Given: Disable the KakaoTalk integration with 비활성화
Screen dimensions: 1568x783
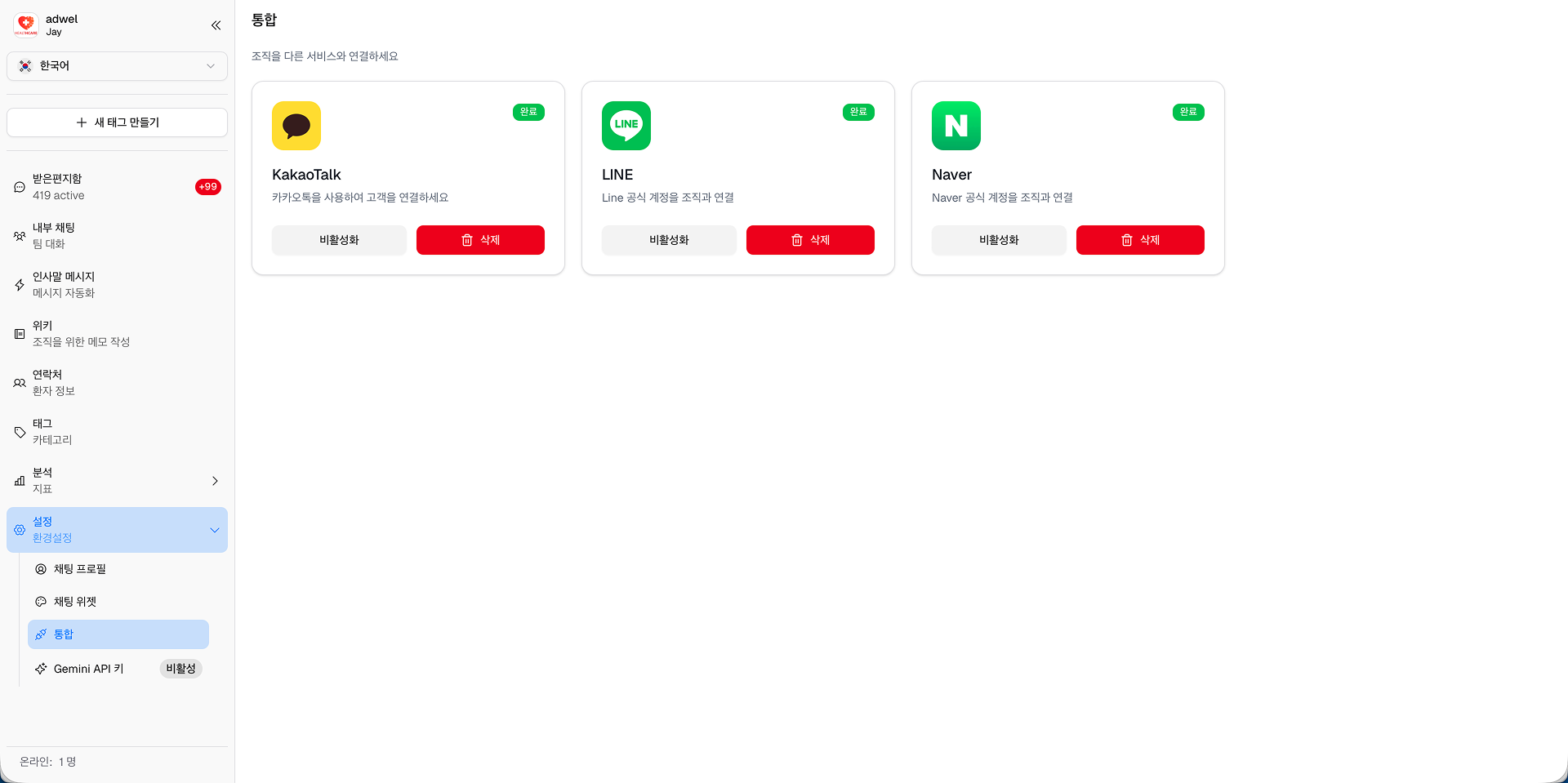Looking at the screenshot, I should pyautogui.click(x=339, y=240).
